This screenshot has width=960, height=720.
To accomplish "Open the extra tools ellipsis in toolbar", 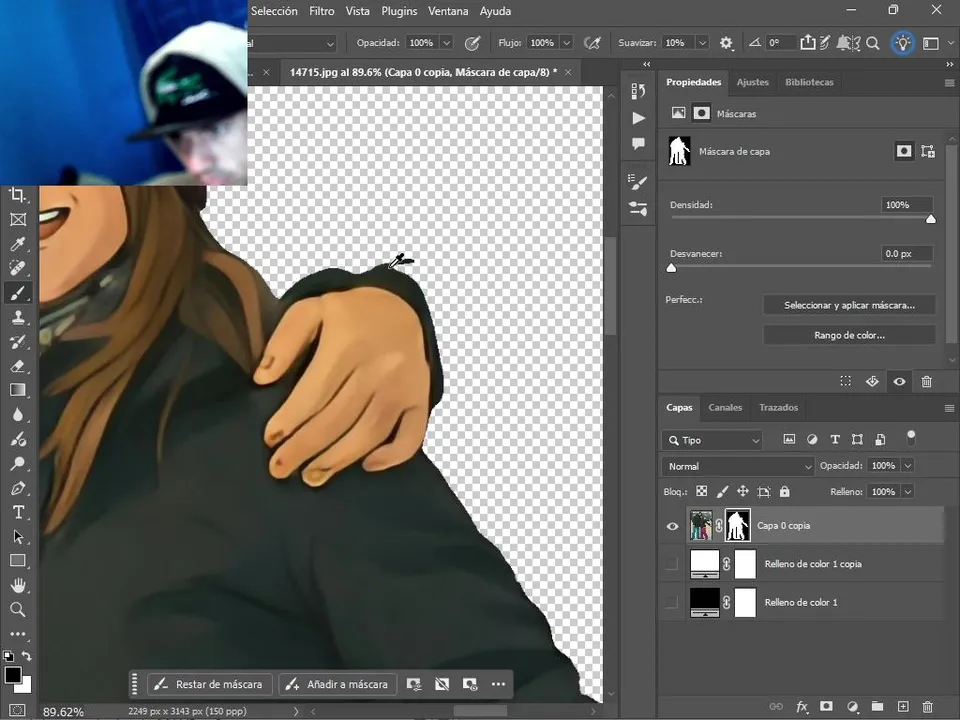I will coord(18,634).
